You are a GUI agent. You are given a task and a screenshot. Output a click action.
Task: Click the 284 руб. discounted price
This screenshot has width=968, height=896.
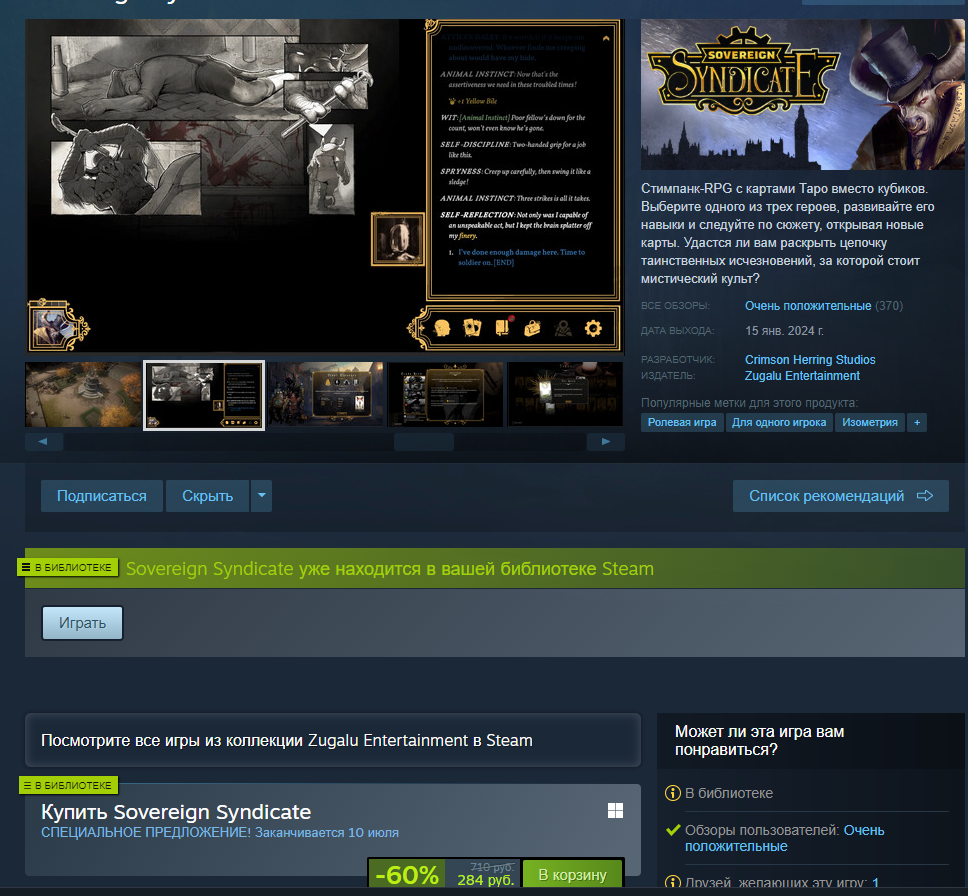pos(485,880)
